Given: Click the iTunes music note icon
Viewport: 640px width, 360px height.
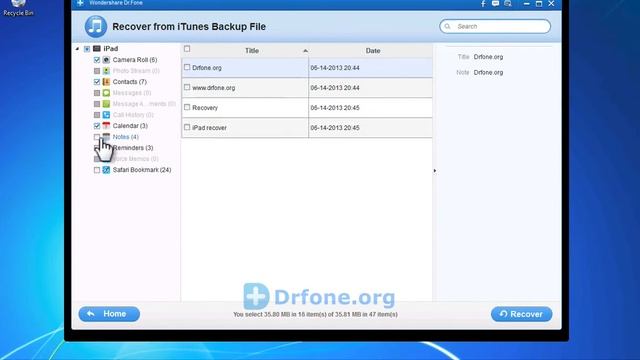Looking at the screenshot, I should (x=96, y=27).
